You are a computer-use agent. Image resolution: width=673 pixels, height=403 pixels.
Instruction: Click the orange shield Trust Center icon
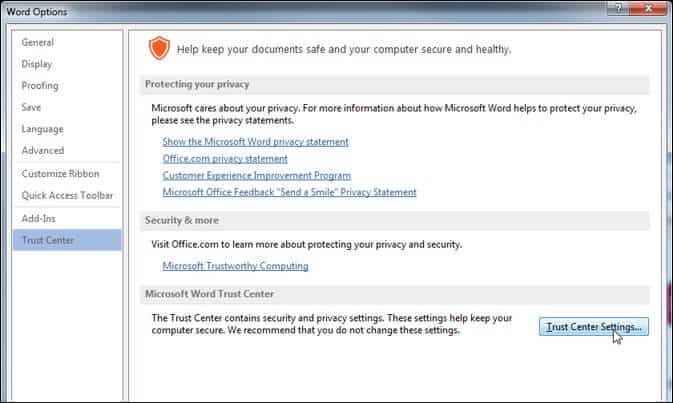click(159, 48)
